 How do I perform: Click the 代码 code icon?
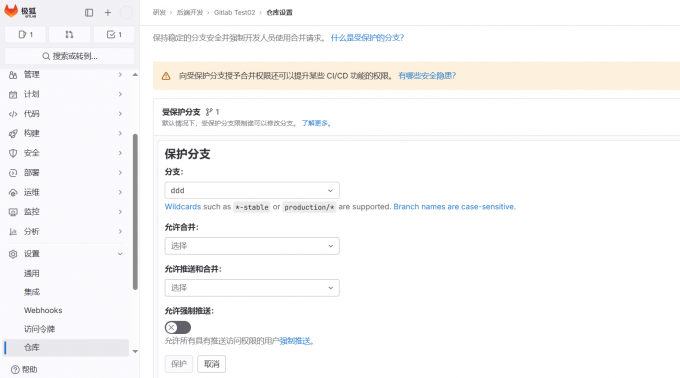pos(13,114)
